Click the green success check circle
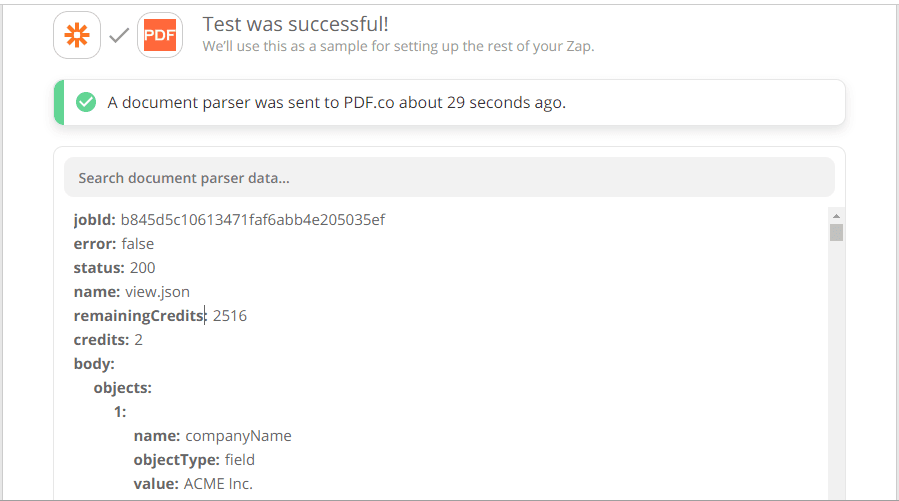This screenshot has width=899, height=501. click(x=86, y=102)
